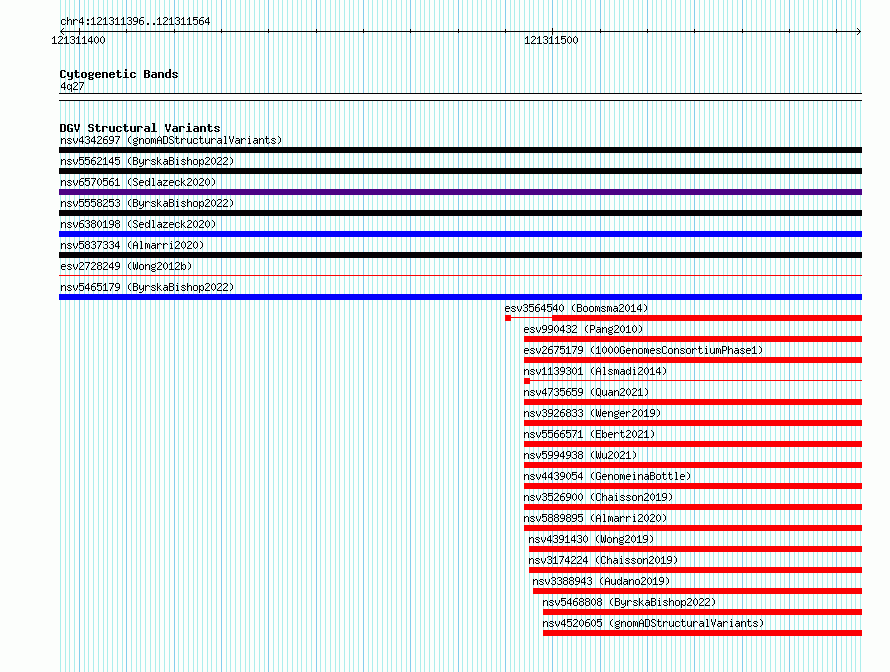The height and width of the screenshot is (672, 890).
Task: Select the red nsv5994938 variant bar
Action: point(693,465)
